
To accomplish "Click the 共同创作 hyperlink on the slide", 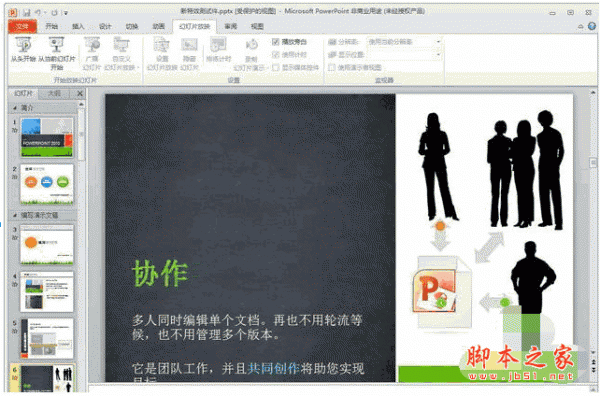I will coord(273,369).
